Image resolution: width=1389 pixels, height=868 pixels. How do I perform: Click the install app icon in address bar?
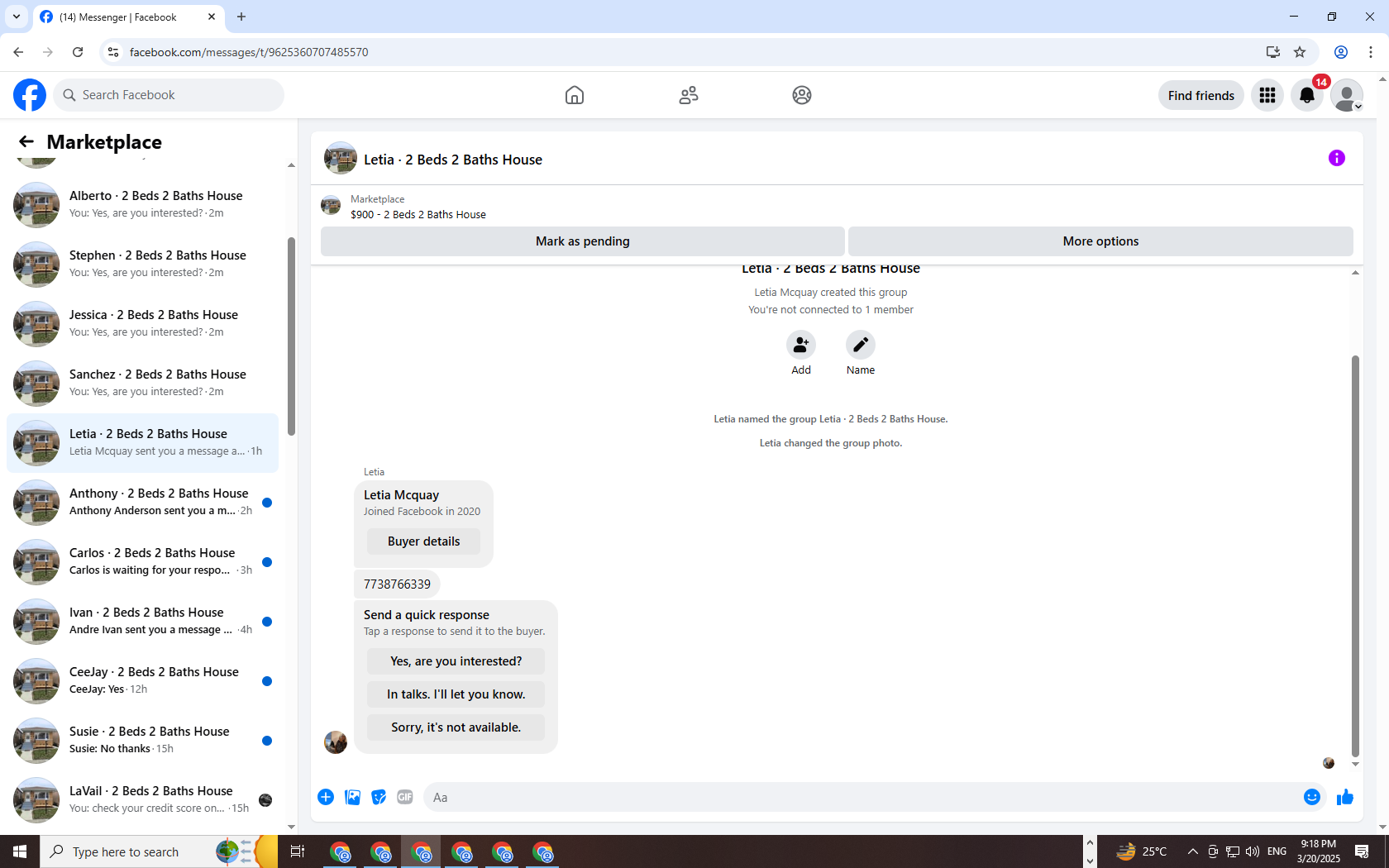tap(1272, 52)
